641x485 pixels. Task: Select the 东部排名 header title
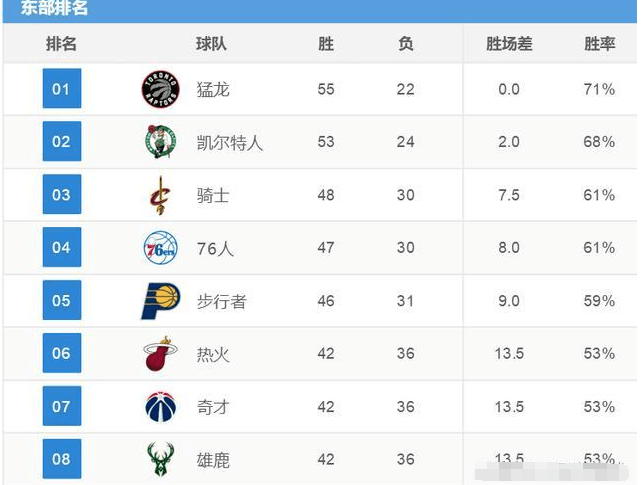tap(54, 7)
